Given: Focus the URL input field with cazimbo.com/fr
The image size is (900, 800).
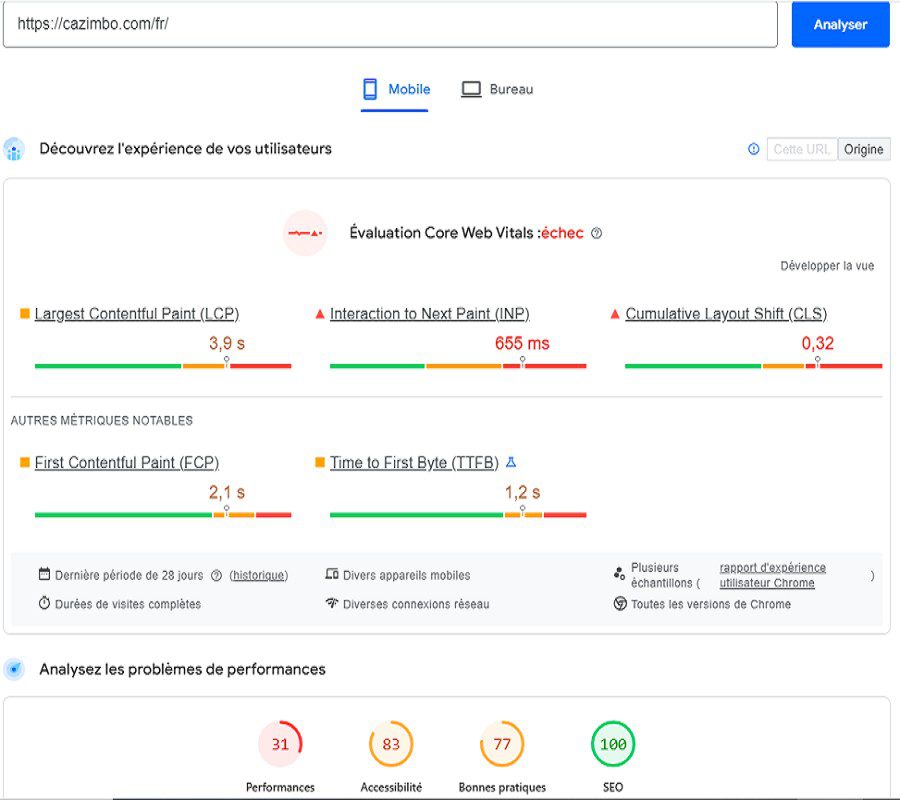Looking at the screenshot, I should [390, 24].
